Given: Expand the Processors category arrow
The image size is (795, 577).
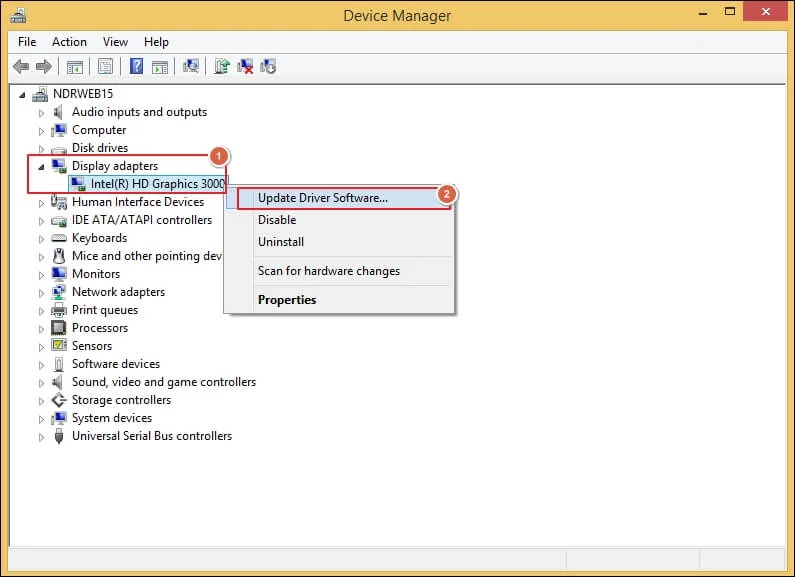Looking at the screenshot, I should 41,329.
